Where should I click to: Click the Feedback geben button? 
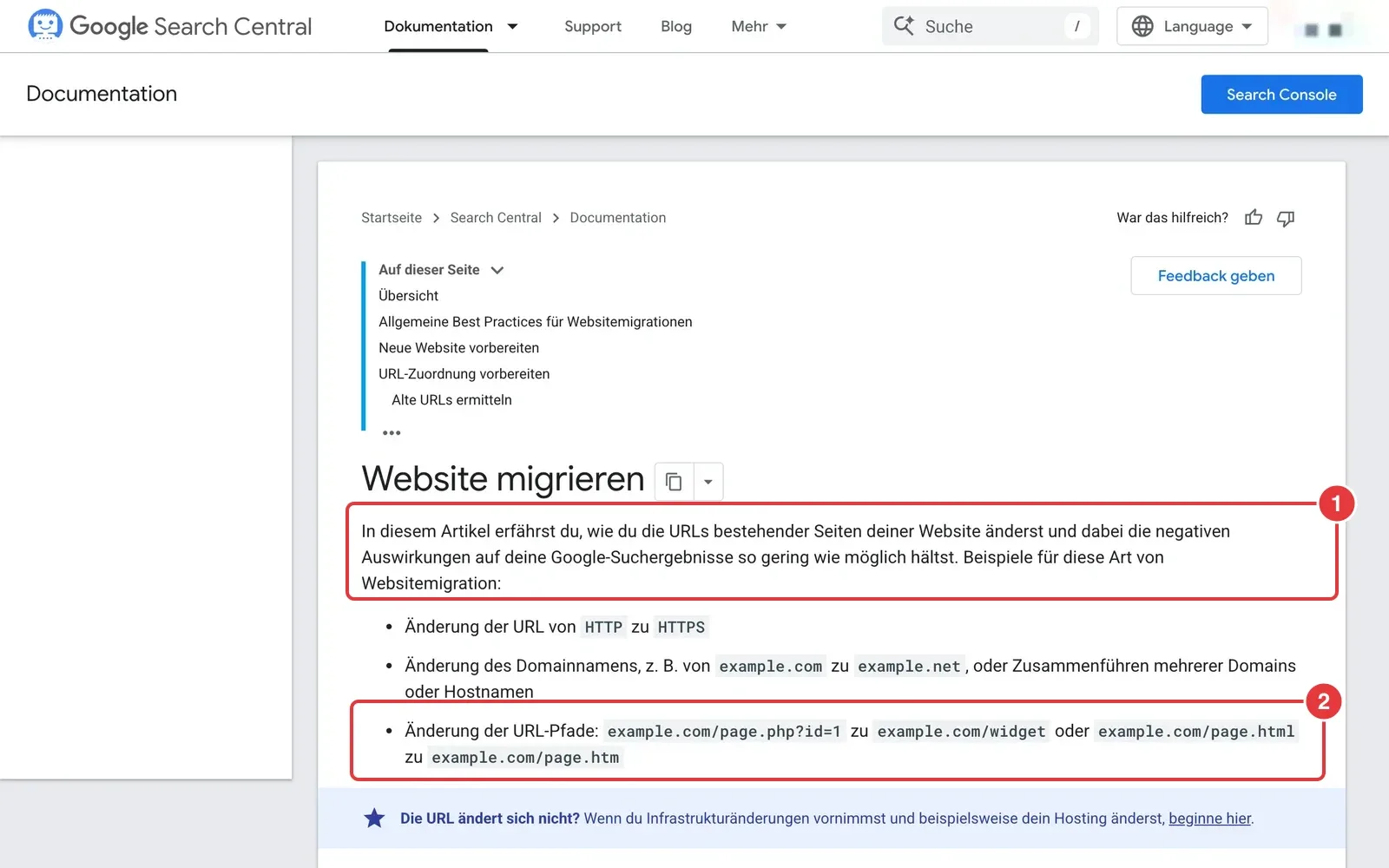click(1216, 276)
